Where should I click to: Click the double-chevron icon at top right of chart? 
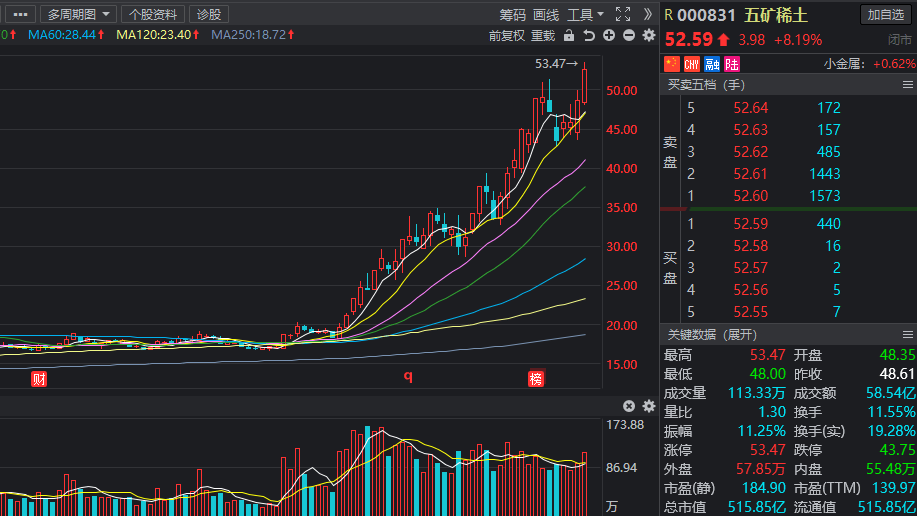tap(648, 14)
